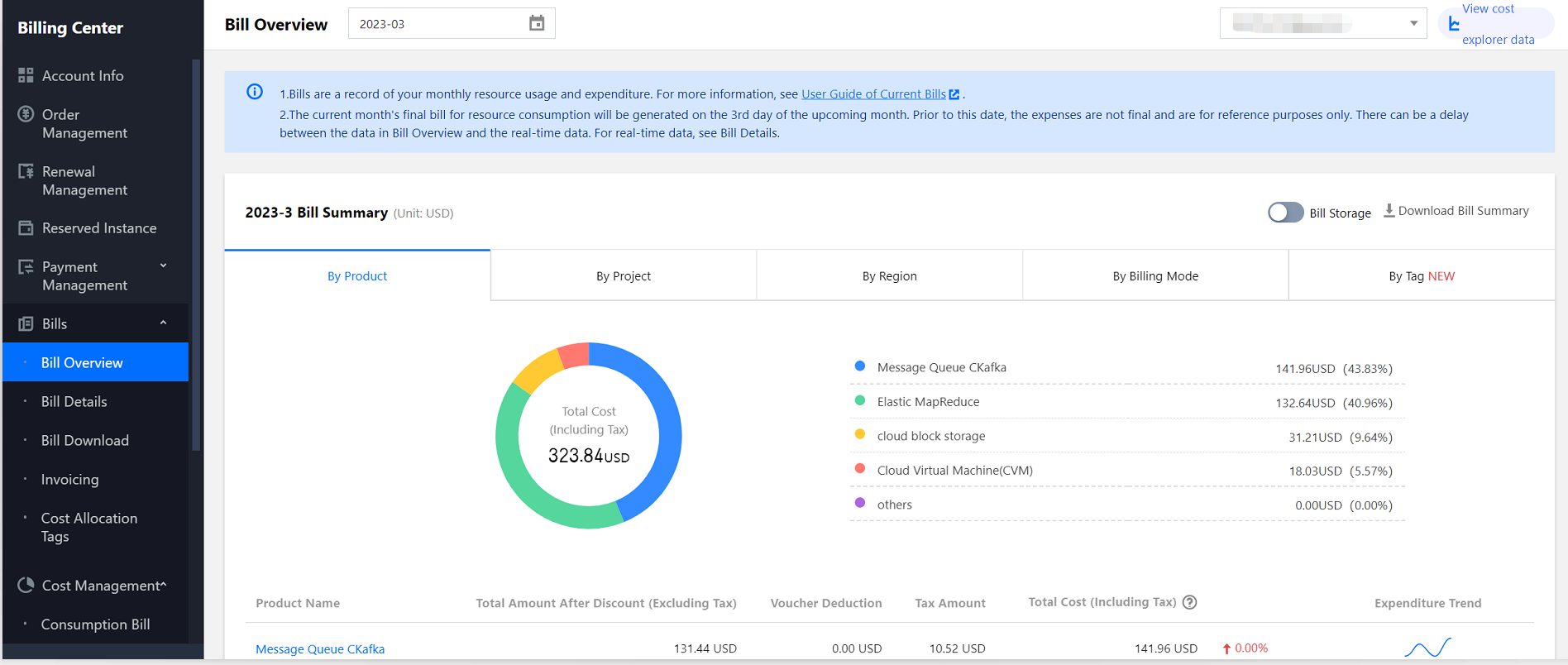Open the calendar date picker icon
Screen dimensions: 1568x665
click(x=537, y=23)
